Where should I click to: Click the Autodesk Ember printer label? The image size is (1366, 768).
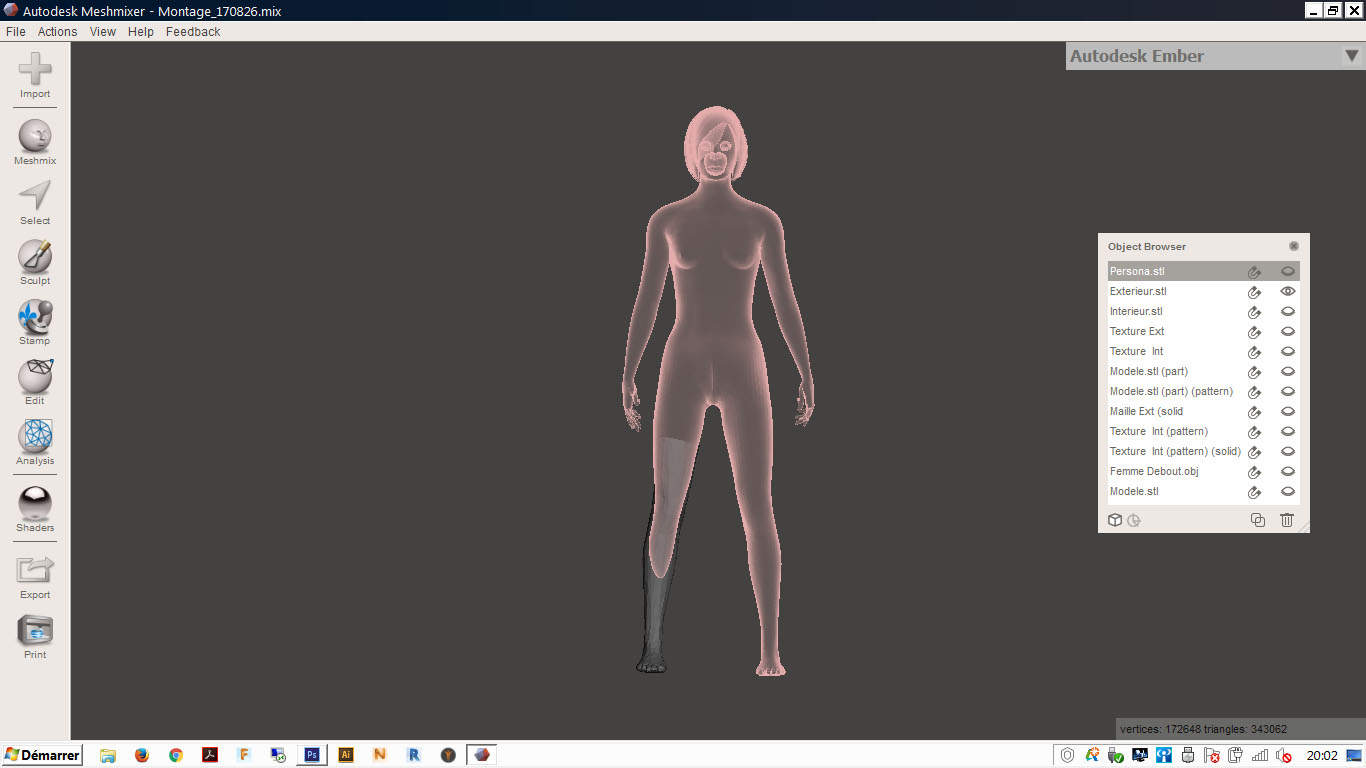[x=1137, y=56]
